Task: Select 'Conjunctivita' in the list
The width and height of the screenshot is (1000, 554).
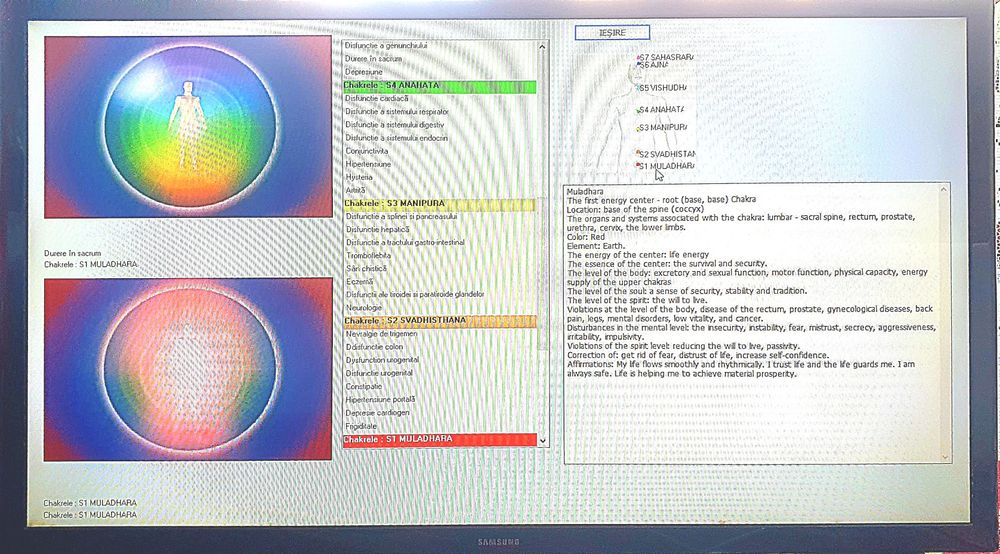Action: click(x=367, y=151)
